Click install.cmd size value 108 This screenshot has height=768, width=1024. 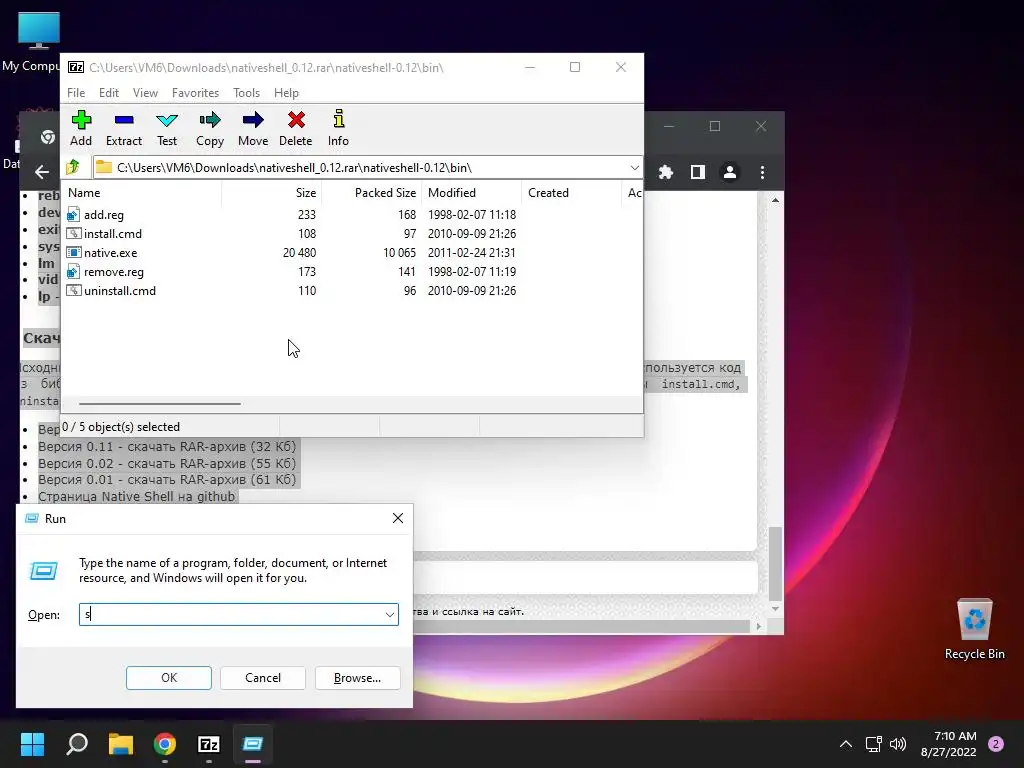pyautogui.click(x=307, y=234)
